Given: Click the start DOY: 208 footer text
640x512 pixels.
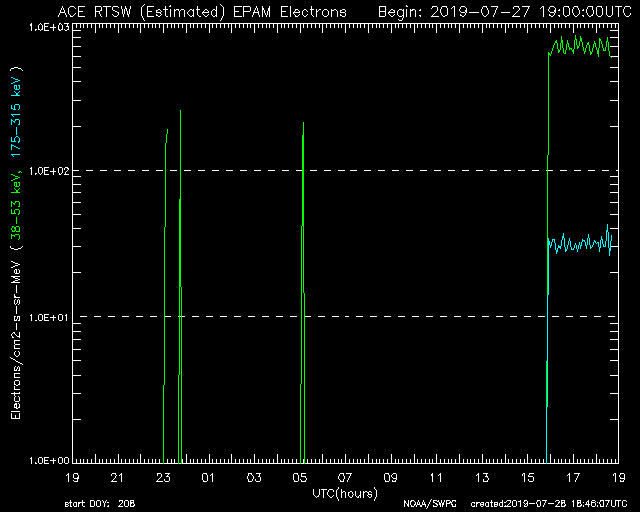Looking at the screenshot, I should click(x=99, y=503).
